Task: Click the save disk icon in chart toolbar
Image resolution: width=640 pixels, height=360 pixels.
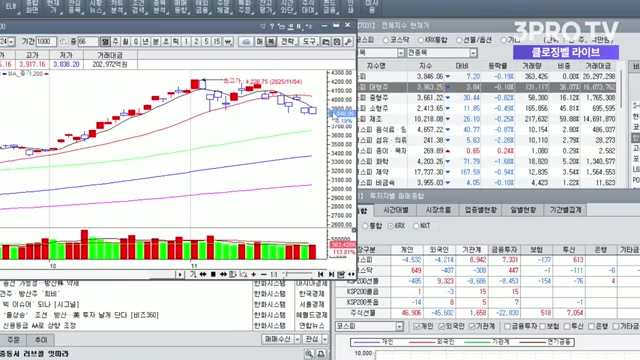Action: (337, 42)
